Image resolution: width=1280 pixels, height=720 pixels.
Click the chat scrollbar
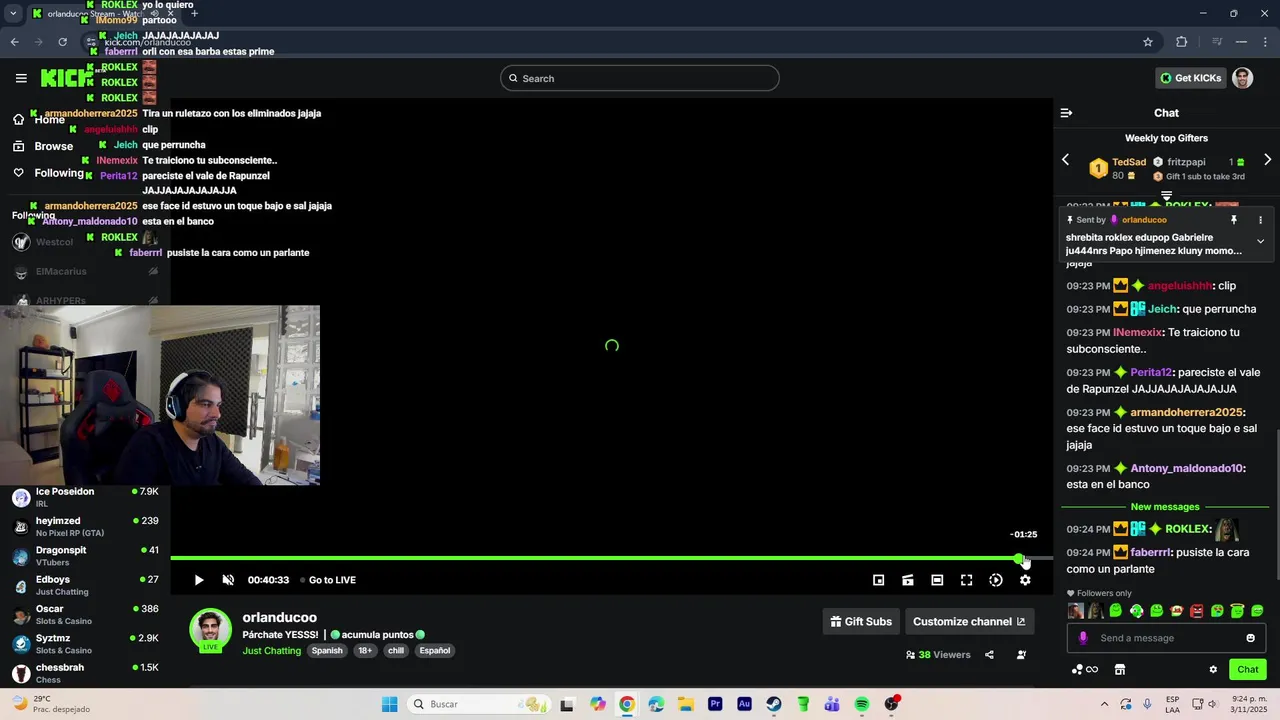[x=1276, y=503]
